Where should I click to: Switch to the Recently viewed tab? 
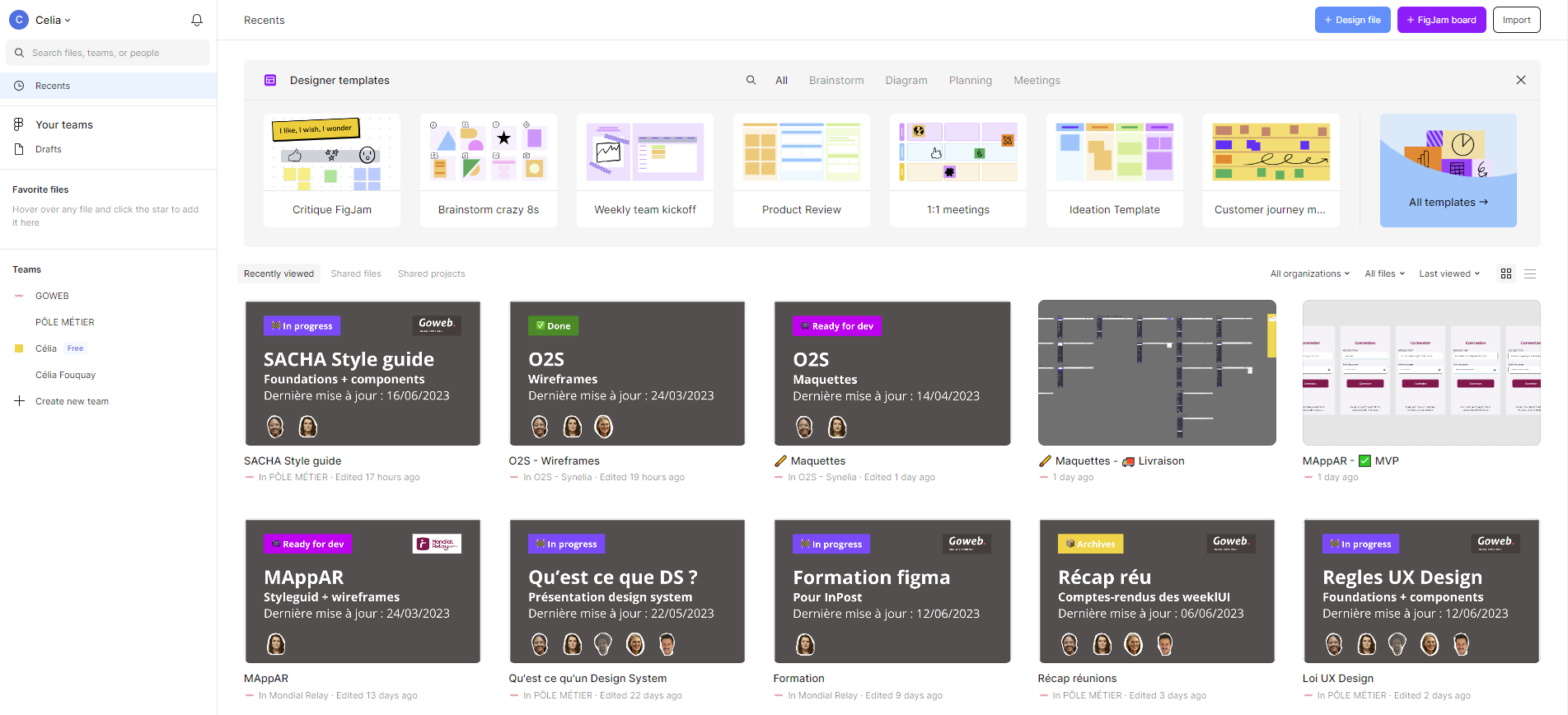point(278,273)
